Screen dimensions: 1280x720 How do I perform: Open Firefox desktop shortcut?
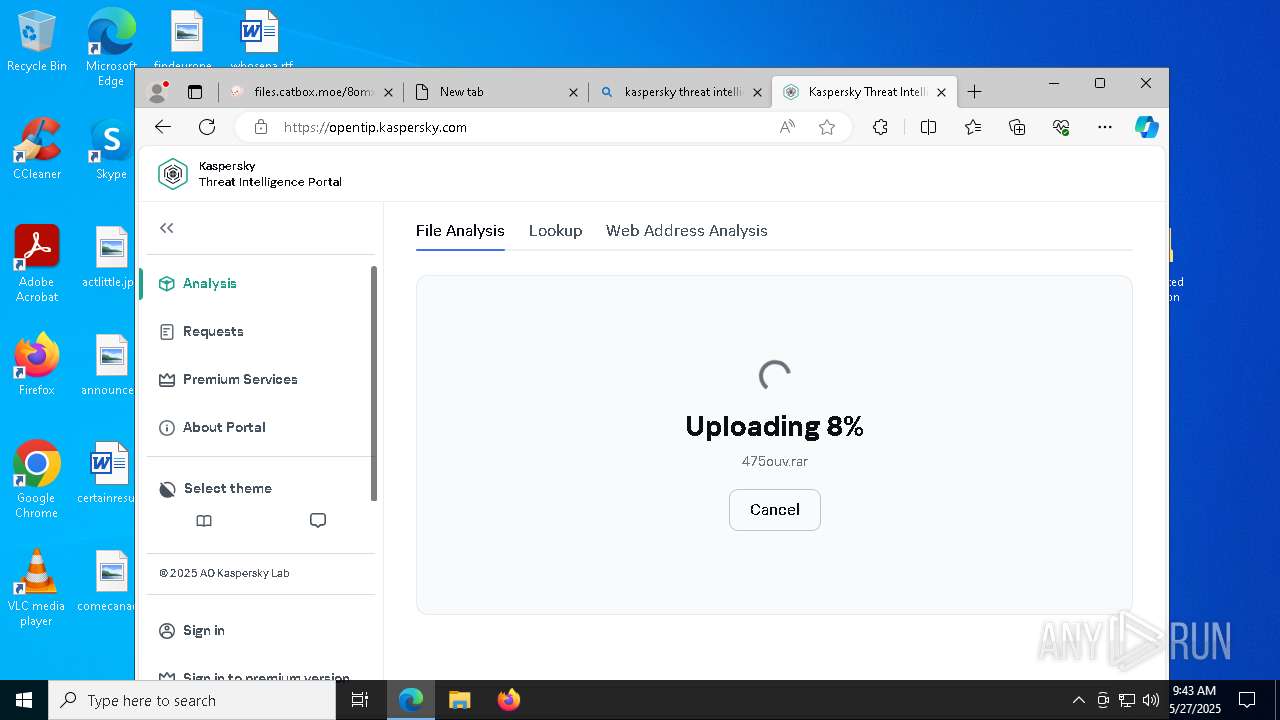[37, 364]
